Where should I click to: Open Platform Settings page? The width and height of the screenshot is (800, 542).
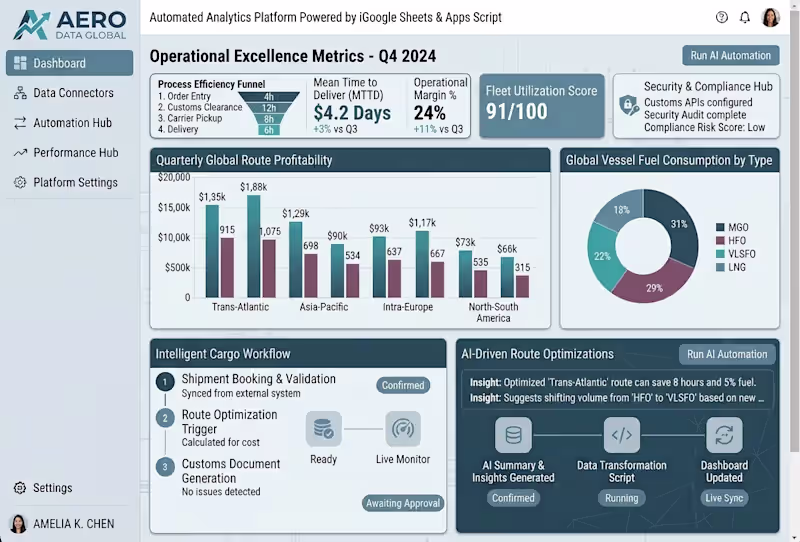click(69, 182)
